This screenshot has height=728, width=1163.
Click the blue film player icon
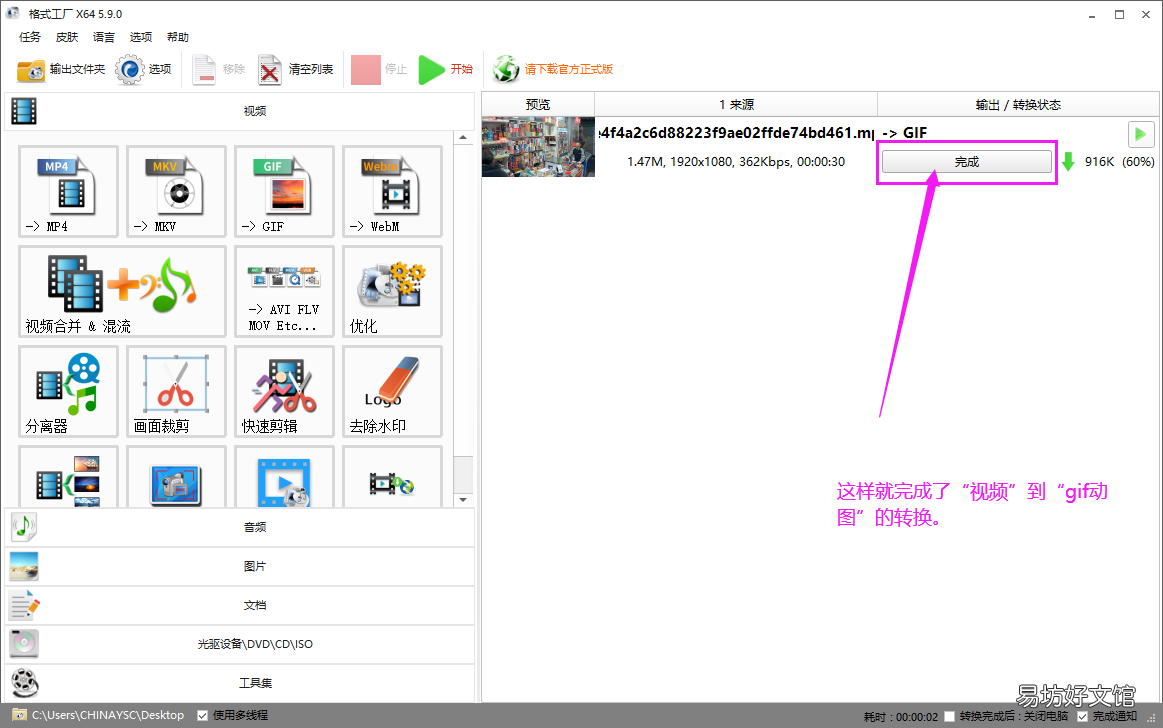coord(285,477)
